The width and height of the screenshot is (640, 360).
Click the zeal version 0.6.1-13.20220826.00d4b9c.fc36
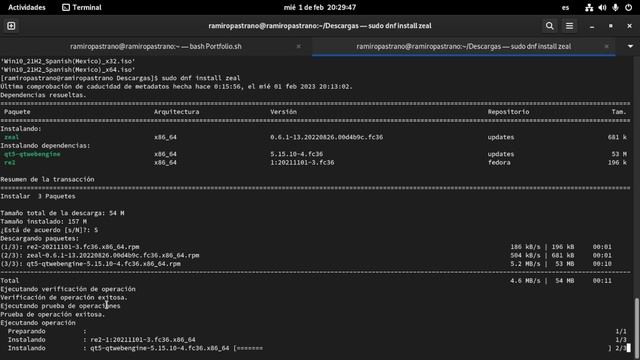tap(327, 137)
